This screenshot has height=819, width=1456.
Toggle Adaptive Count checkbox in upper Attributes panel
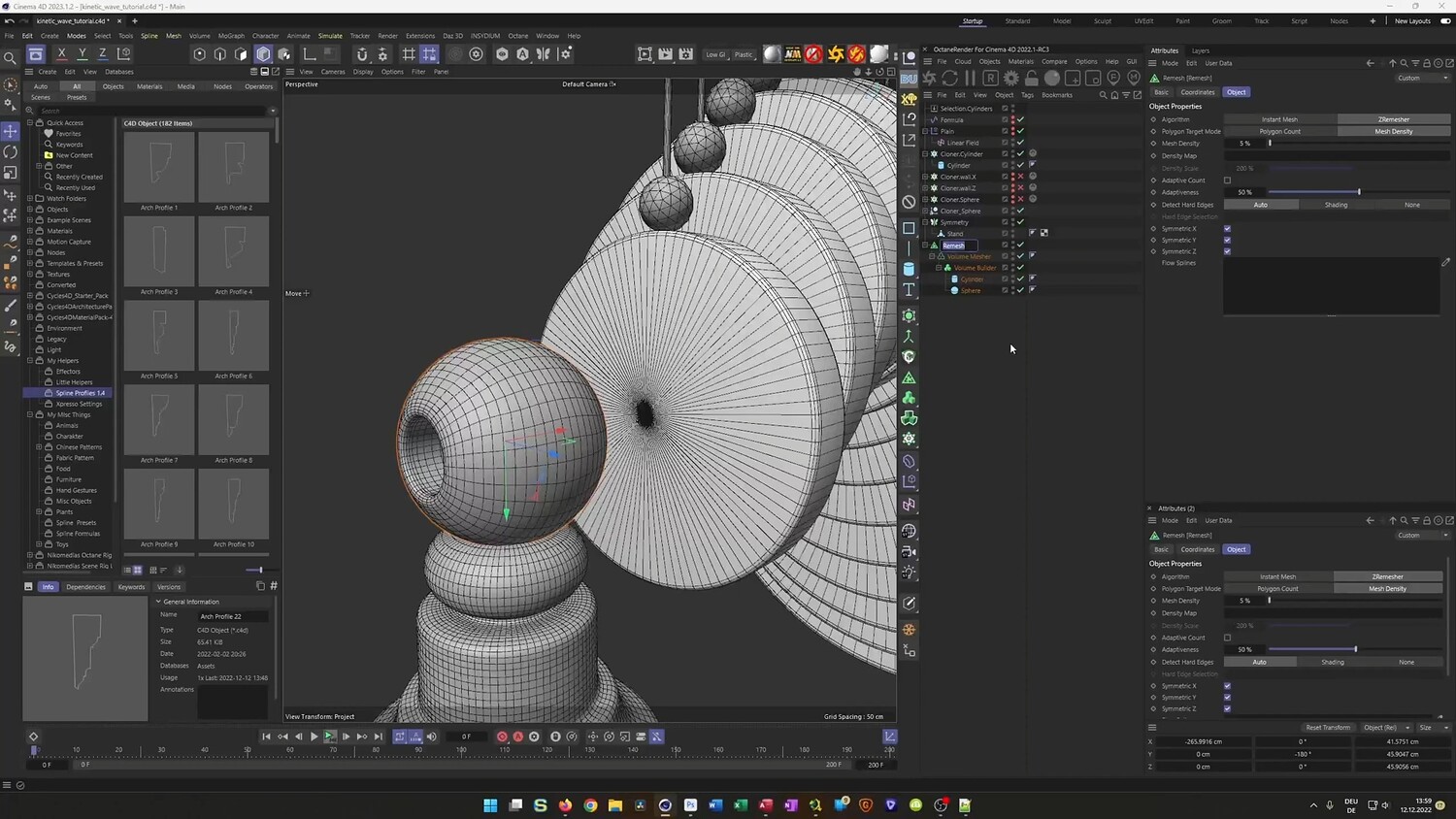pyautogui.click(x=1227, y=180)
